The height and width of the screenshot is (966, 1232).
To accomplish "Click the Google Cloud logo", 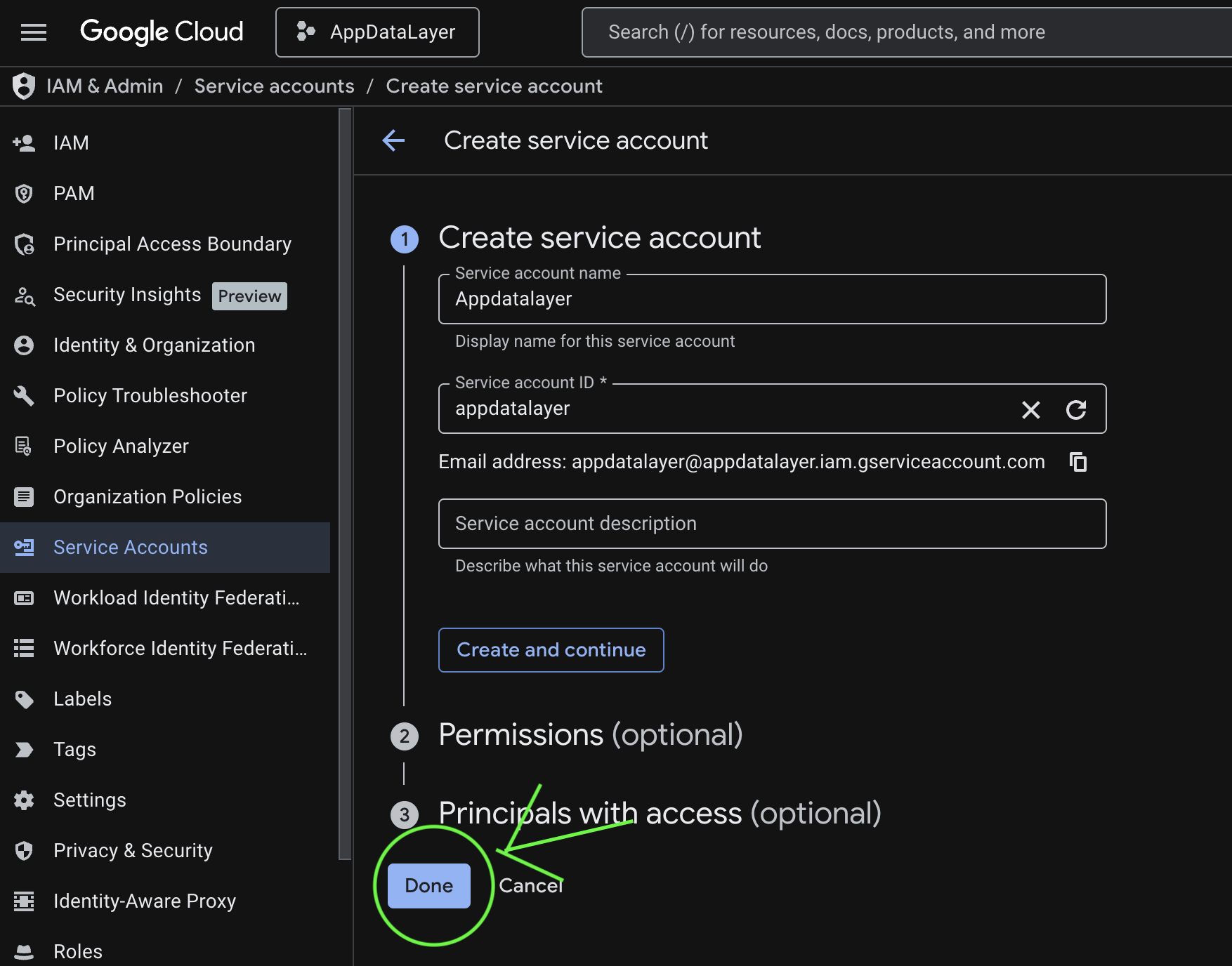I will pos(162,32).
